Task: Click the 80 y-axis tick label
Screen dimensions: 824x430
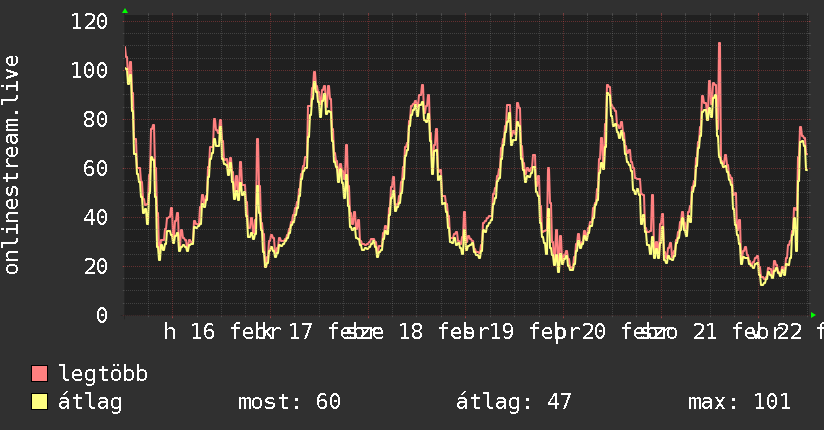Action: tap(95, 119)
